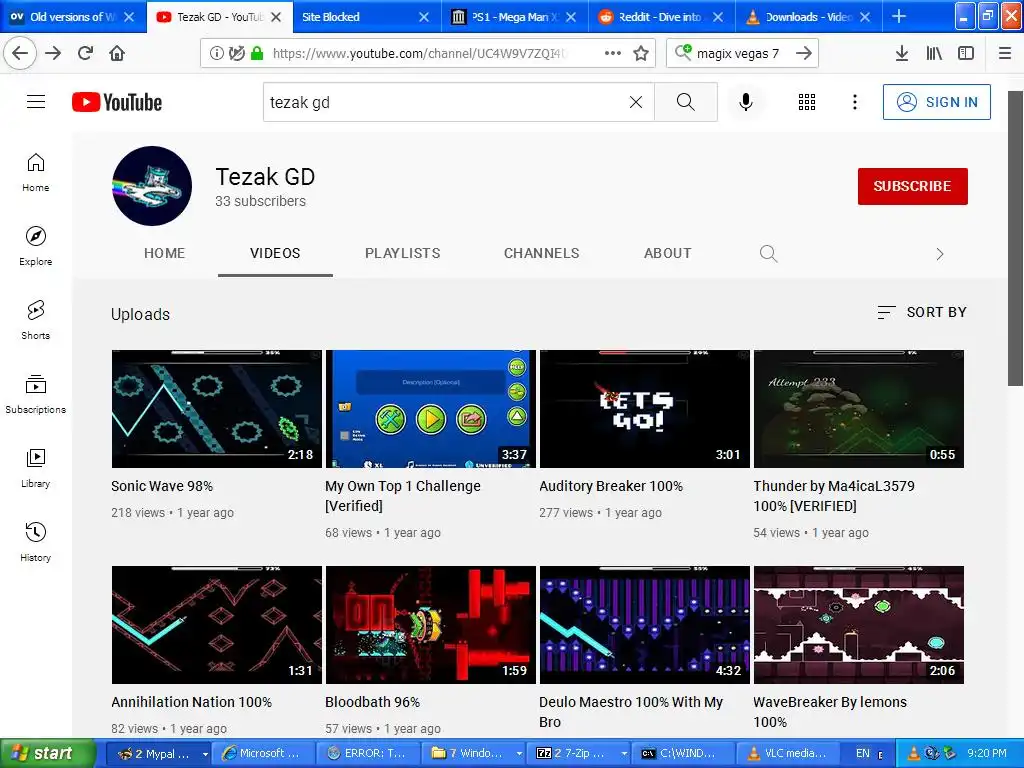Reload the page in browser

(85, 53)
